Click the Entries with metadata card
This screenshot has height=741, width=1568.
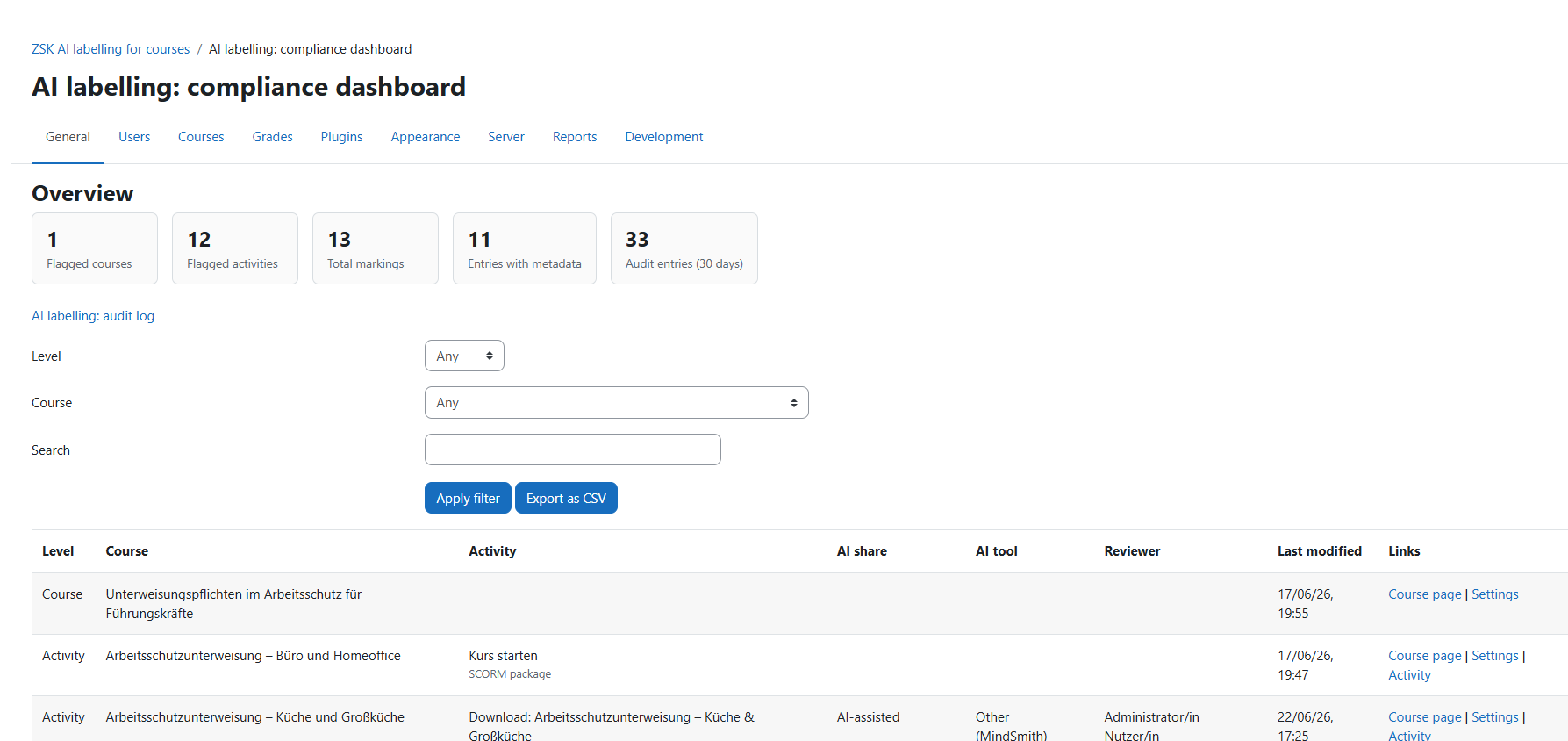(525, 248)
